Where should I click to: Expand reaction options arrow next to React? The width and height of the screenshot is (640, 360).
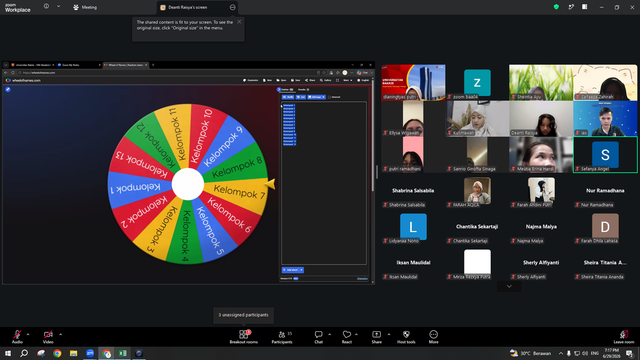356,335
